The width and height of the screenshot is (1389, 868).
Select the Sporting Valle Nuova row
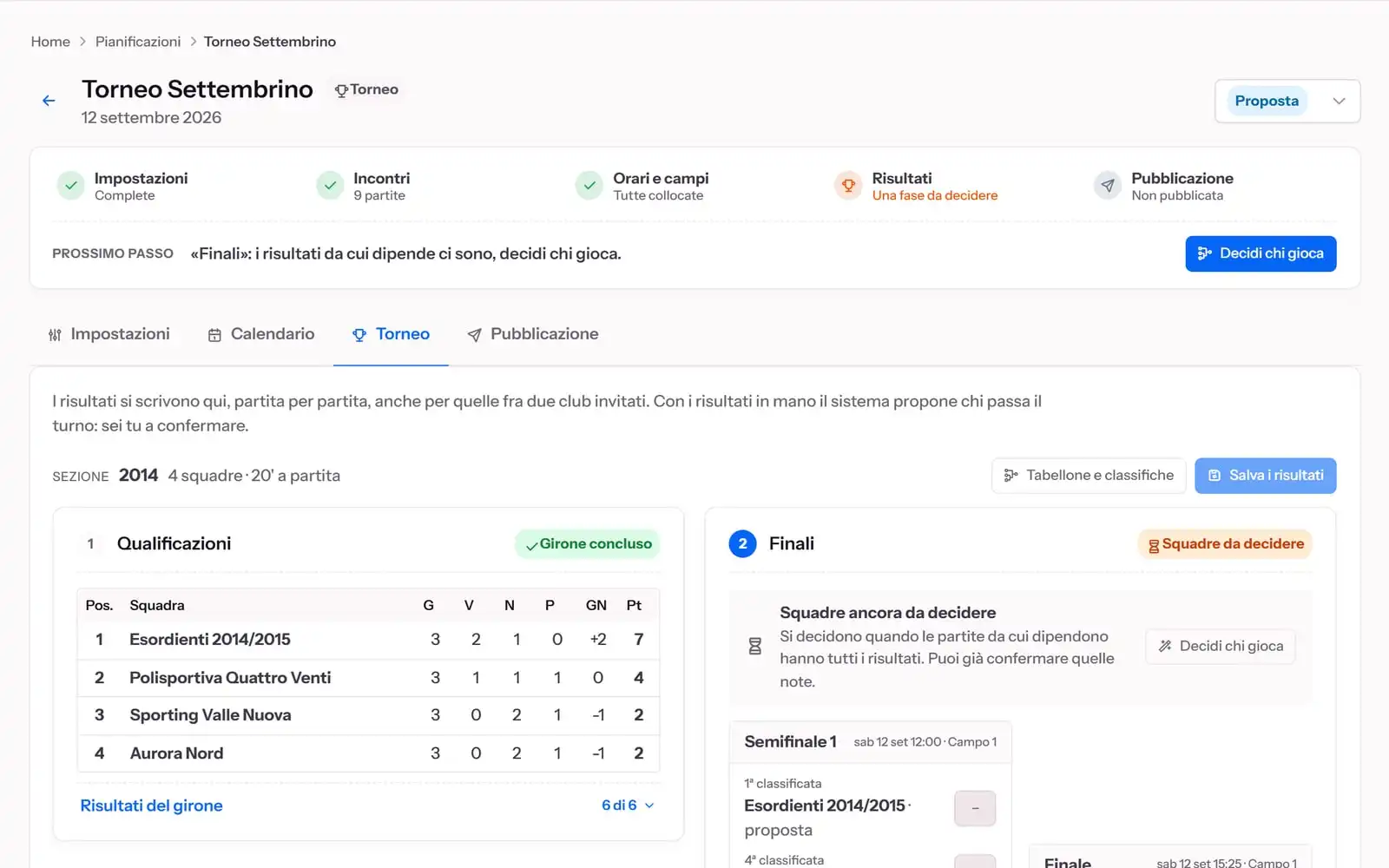pyautogui.click(x=368, y=715)
